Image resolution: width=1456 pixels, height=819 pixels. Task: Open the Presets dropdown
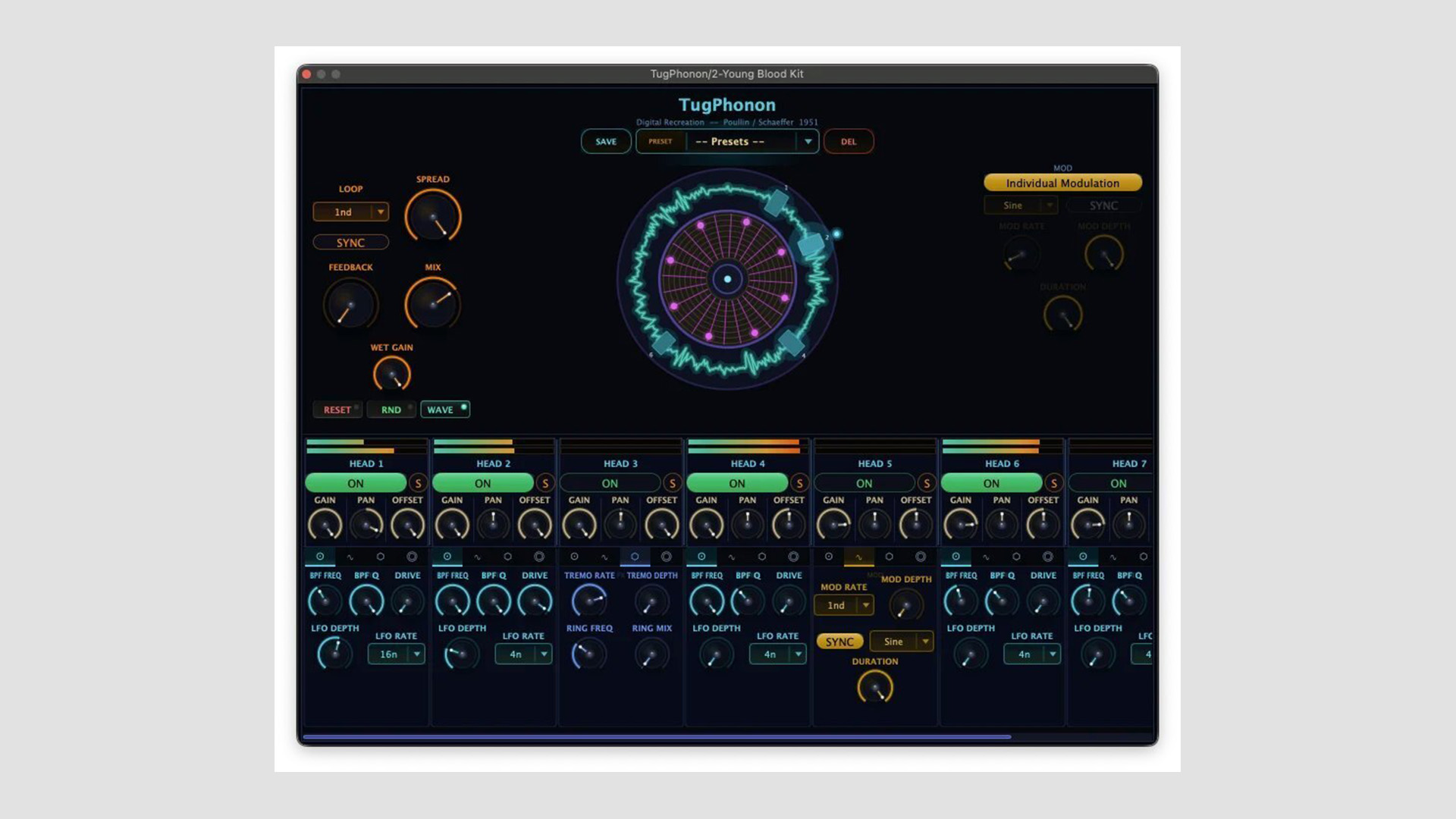pos(727,141)
